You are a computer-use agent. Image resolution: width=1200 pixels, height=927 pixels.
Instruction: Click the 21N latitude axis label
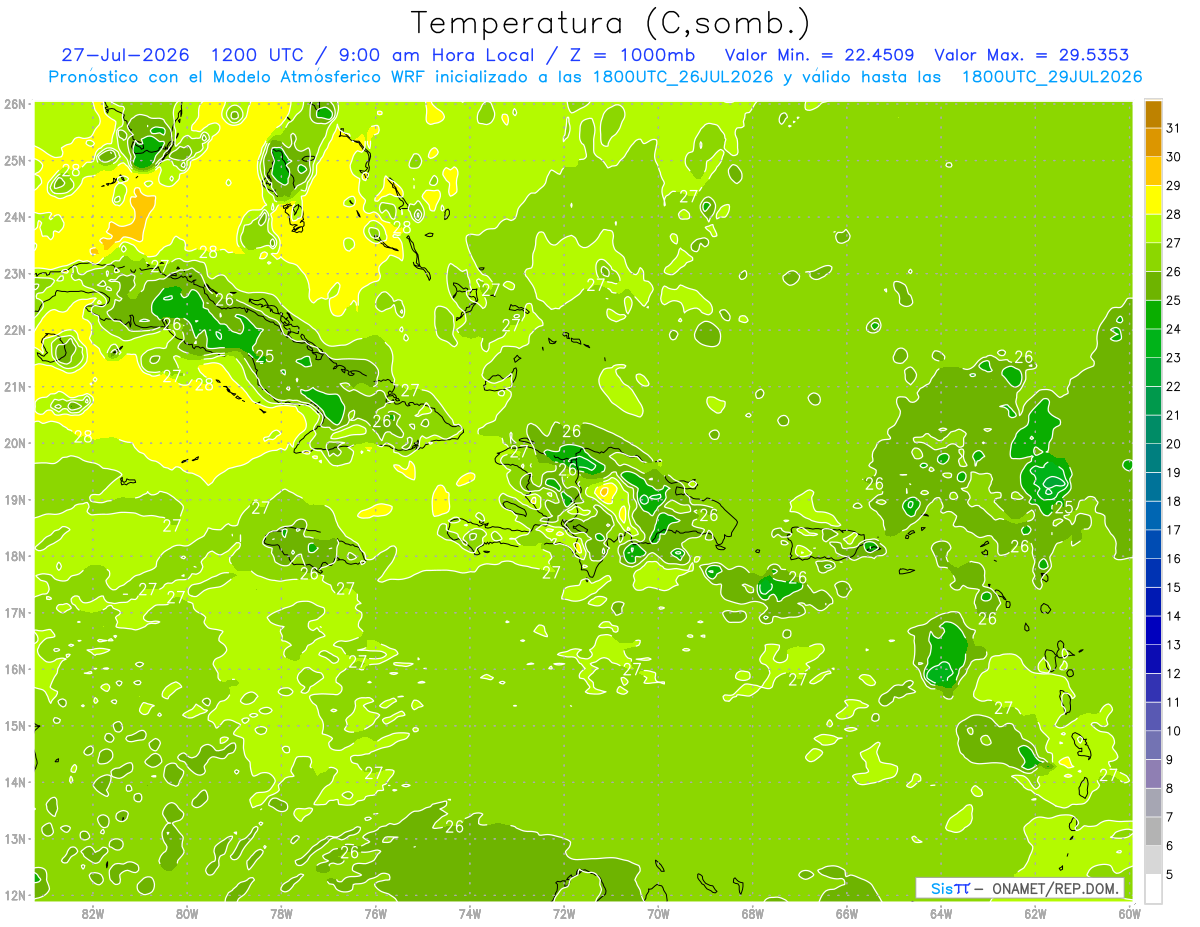click(15, 387)
